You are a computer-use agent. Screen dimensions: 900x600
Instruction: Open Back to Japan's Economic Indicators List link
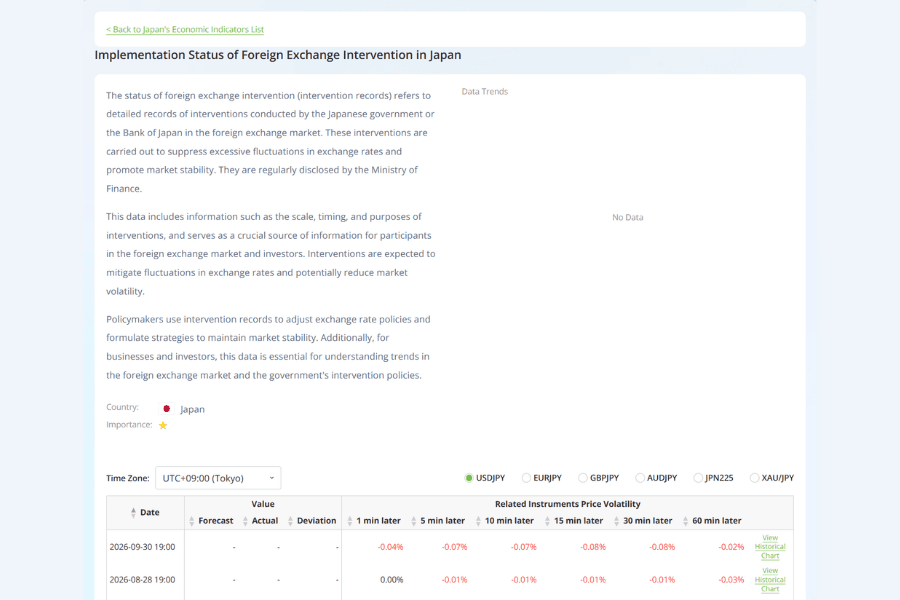(x=185, y=29)
